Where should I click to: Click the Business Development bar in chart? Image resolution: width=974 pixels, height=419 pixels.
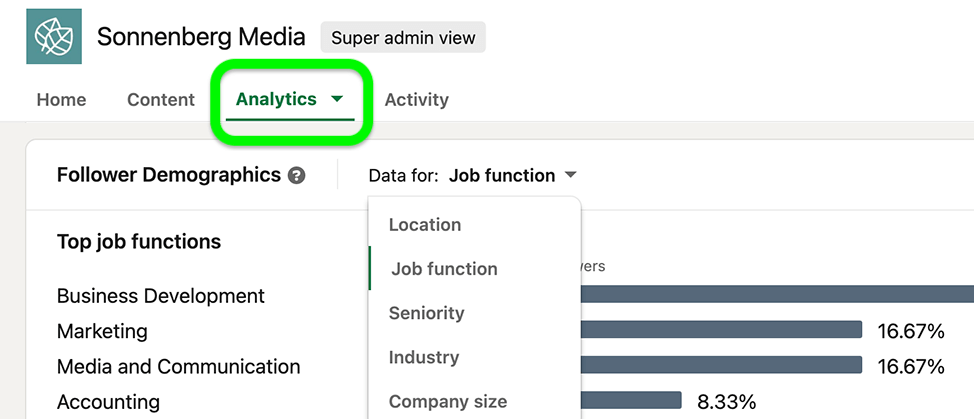[x=777, y=294]
